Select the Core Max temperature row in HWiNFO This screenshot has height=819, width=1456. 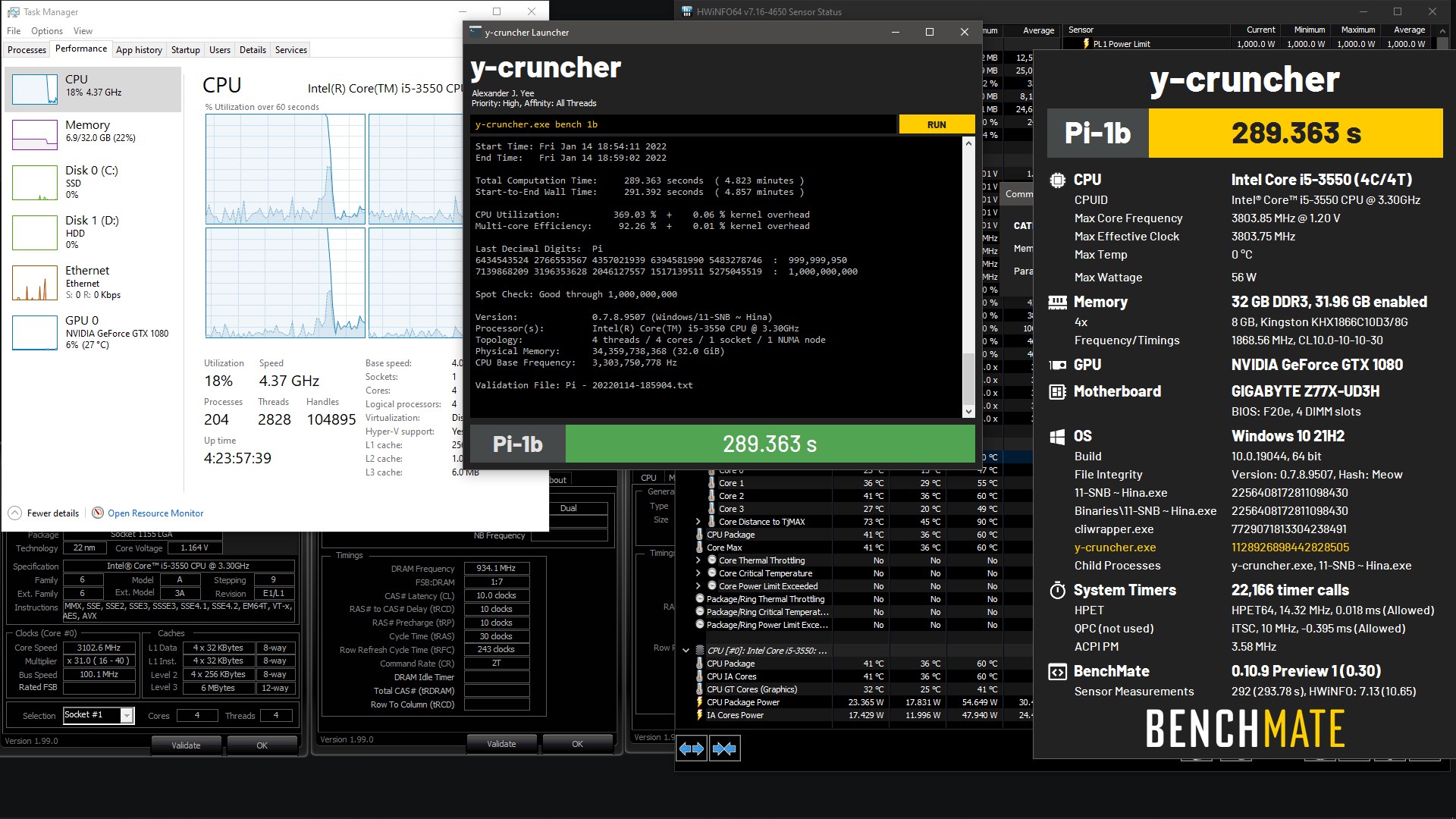point(853,548)
